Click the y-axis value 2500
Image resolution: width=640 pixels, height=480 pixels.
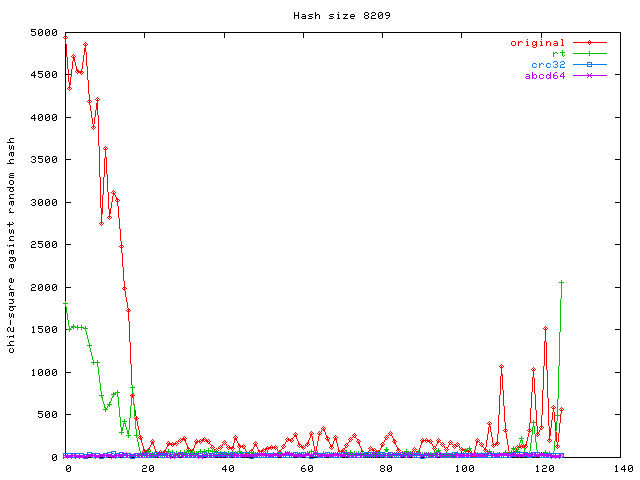click(44, 244)
